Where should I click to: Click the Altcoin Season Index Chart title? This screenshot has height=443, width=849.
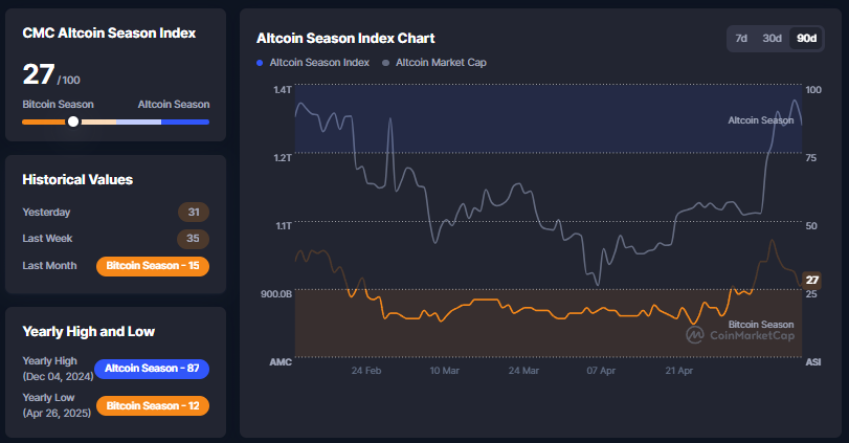[x=345, y=38]
